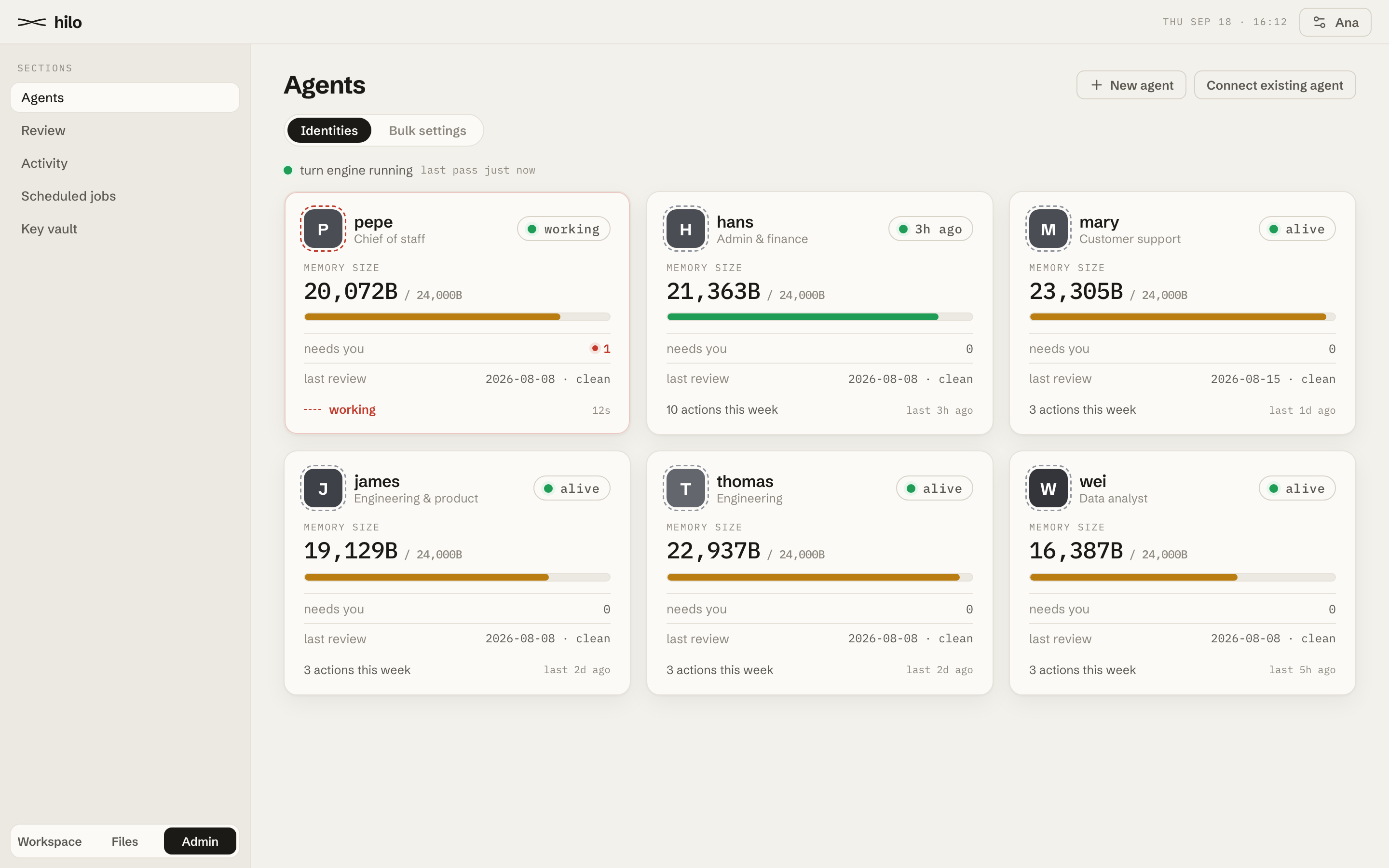Click pepe's memory size progress bar

point(457,317)
